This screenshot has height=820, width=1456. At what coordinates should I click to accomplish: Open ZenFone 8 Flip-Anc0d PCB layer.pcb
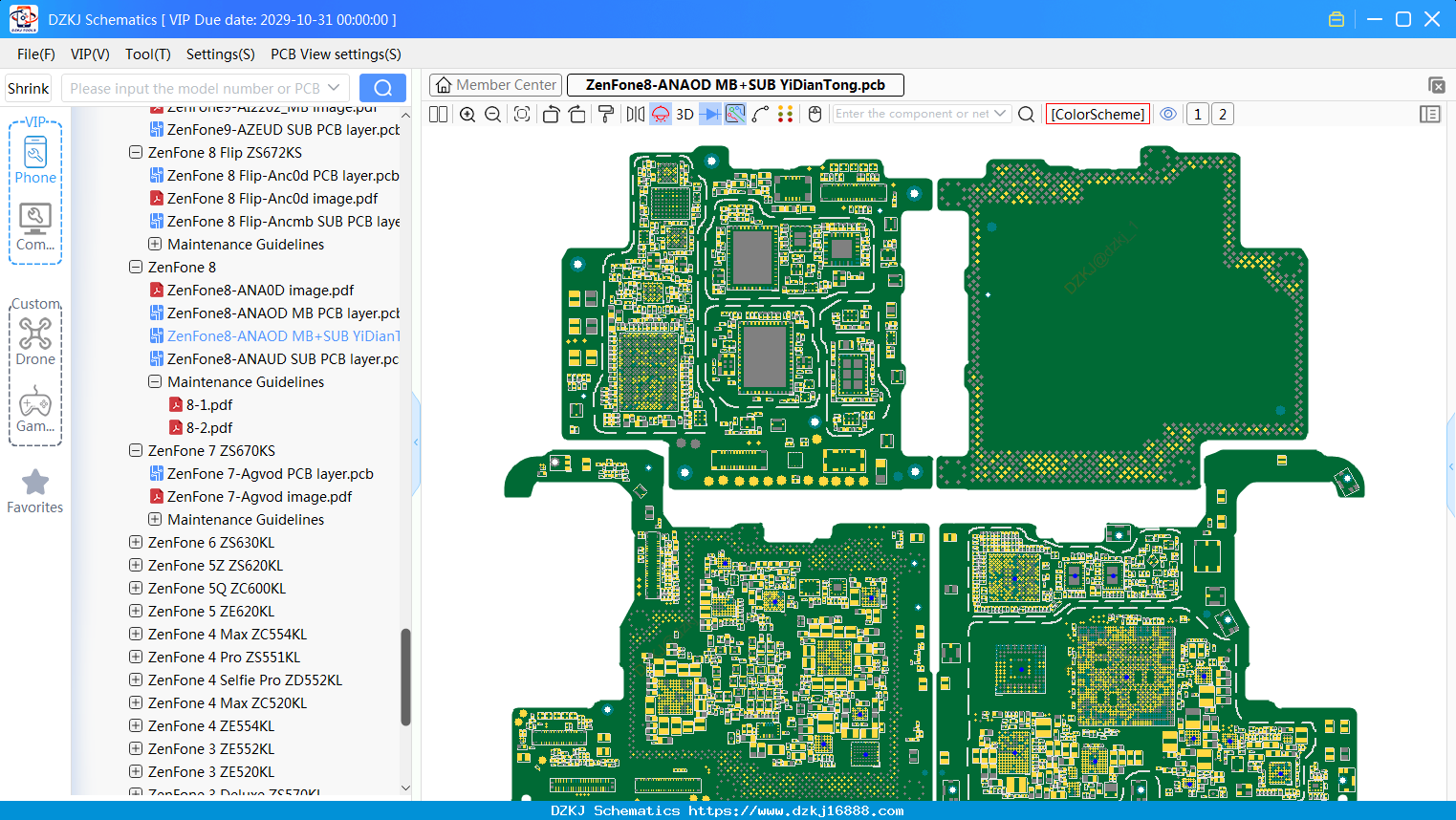tap(274, 176)
